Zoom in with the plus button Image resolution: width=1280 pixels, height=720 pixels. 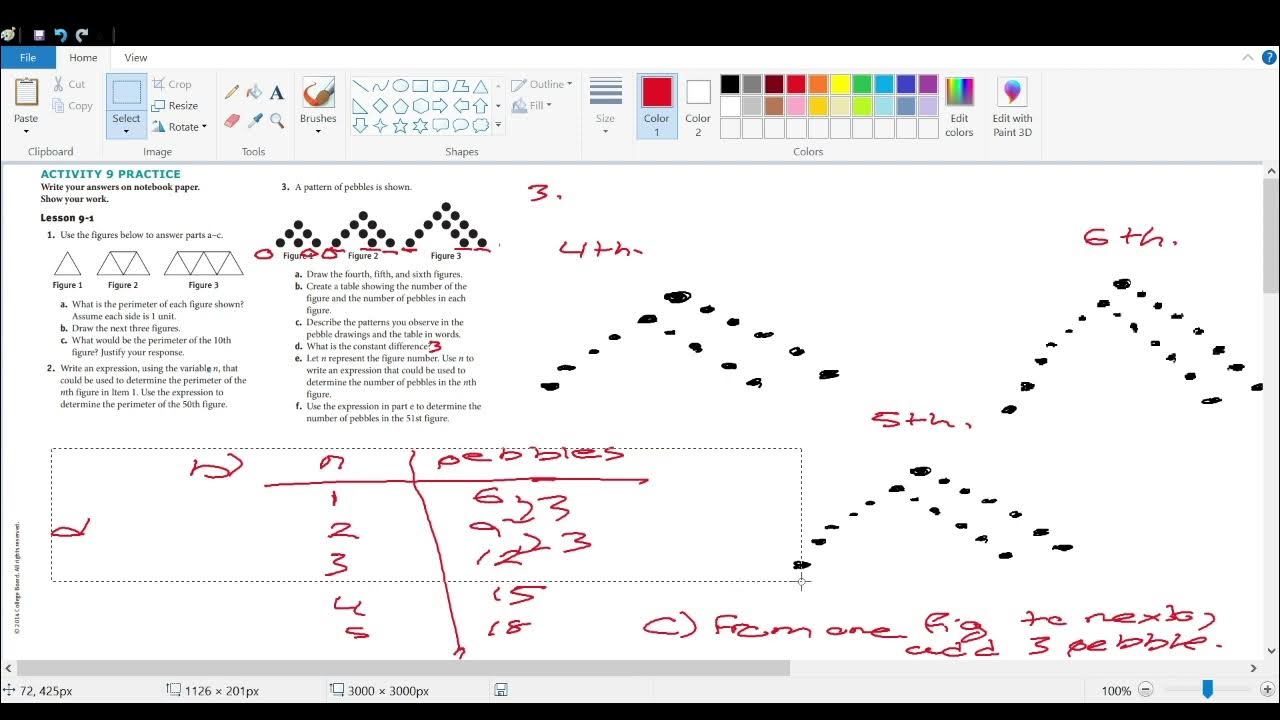(1267, 690)
